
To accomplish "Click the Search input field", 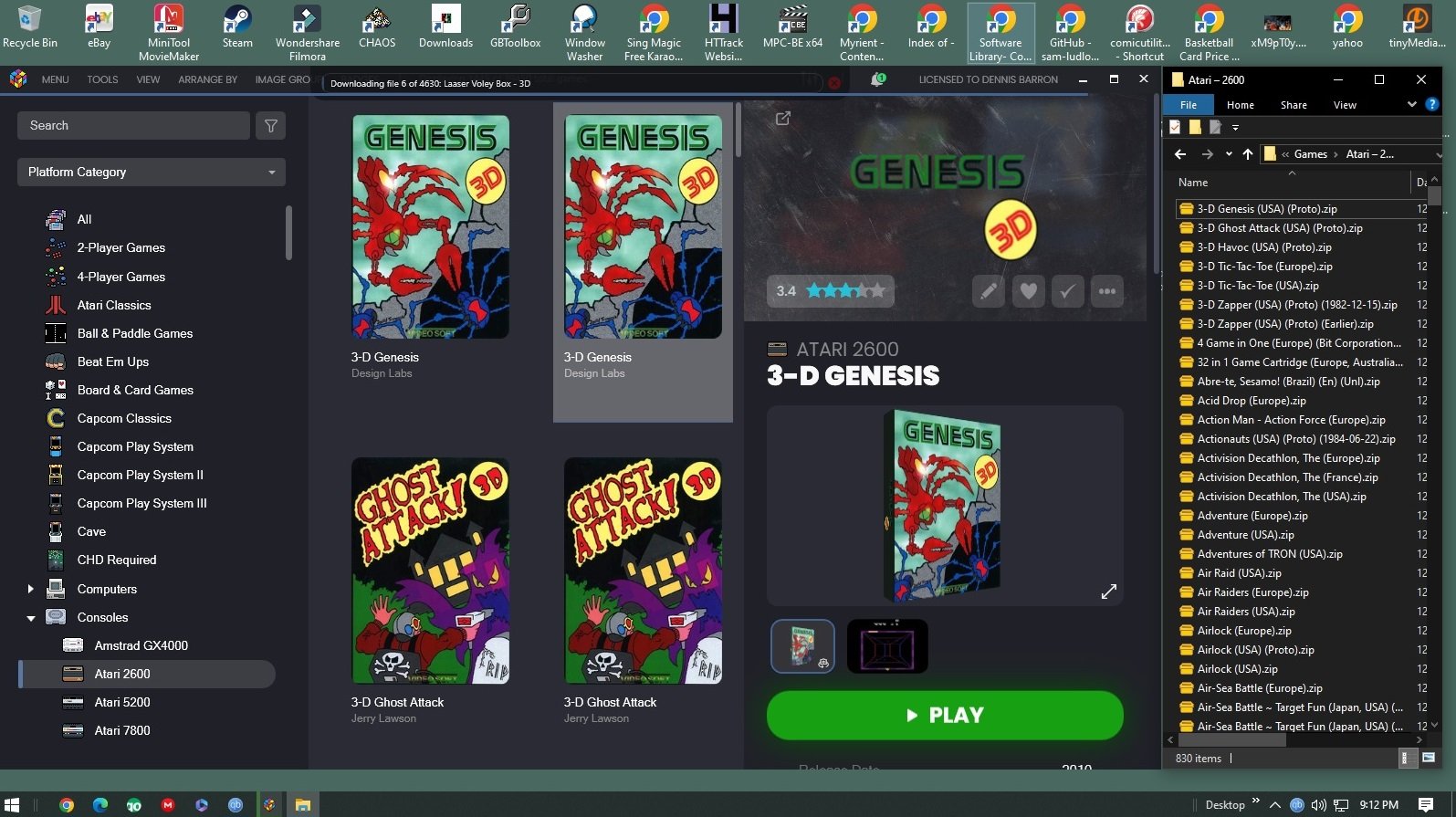I will coord(133,126).
